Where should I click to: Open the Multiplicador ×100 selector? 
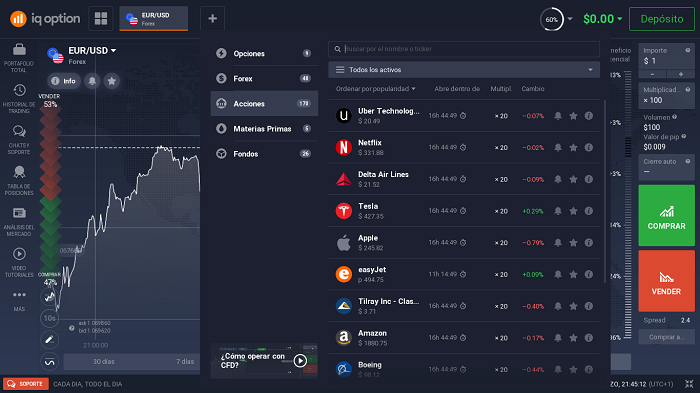tap(667, 95)
